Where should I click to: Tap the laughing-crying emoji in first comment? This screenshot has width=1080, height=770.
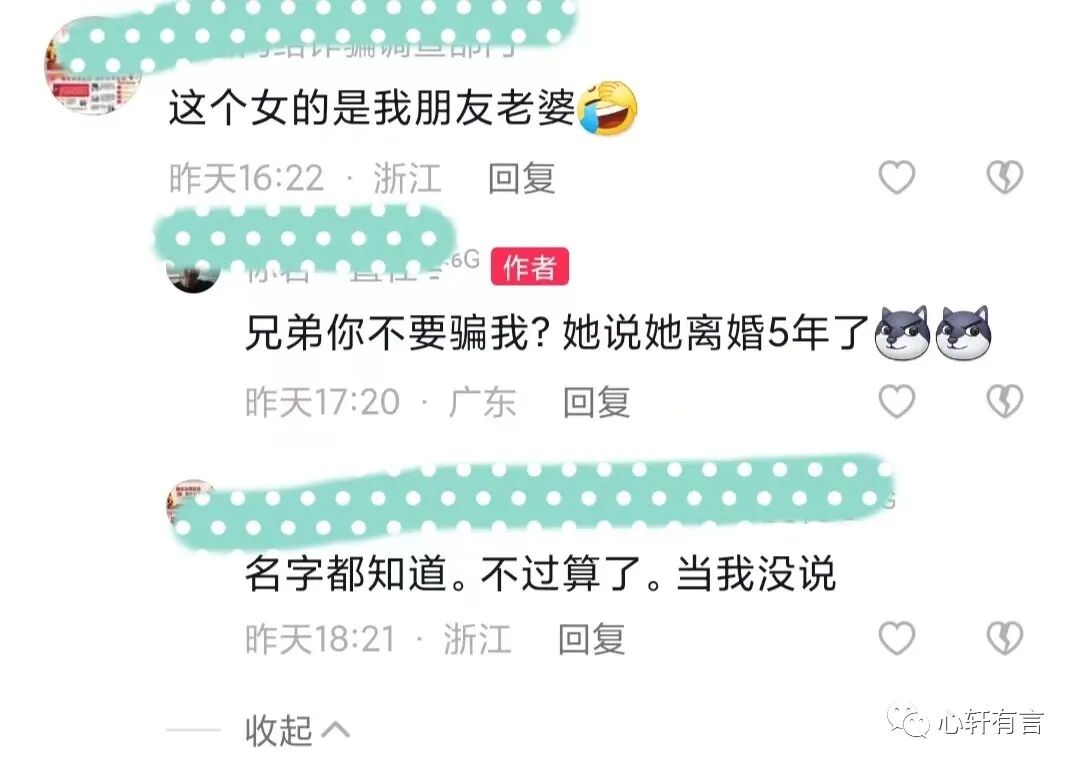[x=608, y=107]
